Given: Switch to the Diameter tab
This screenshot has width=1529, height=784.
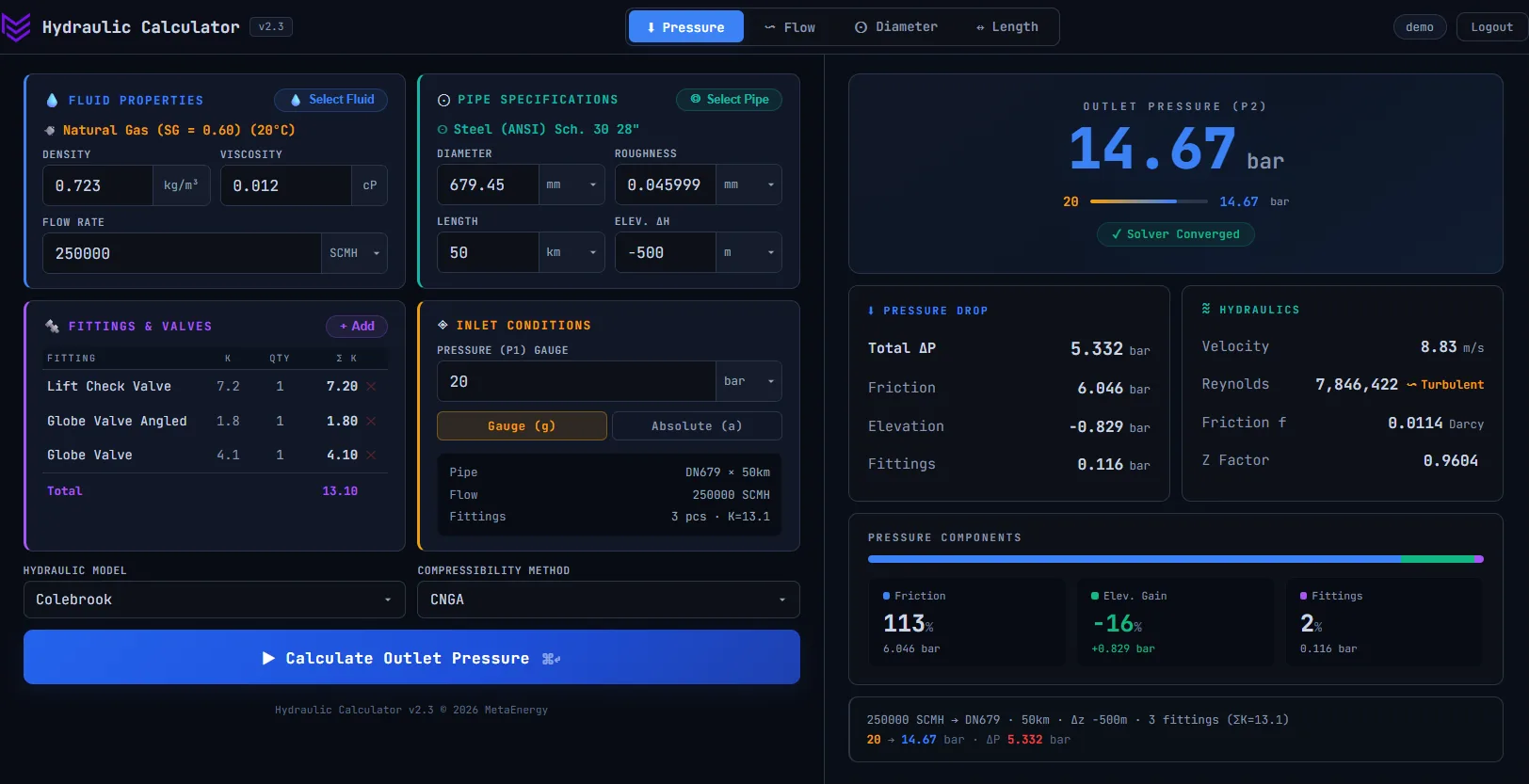Looking at the screenshot, I should (x=896, y=27).
